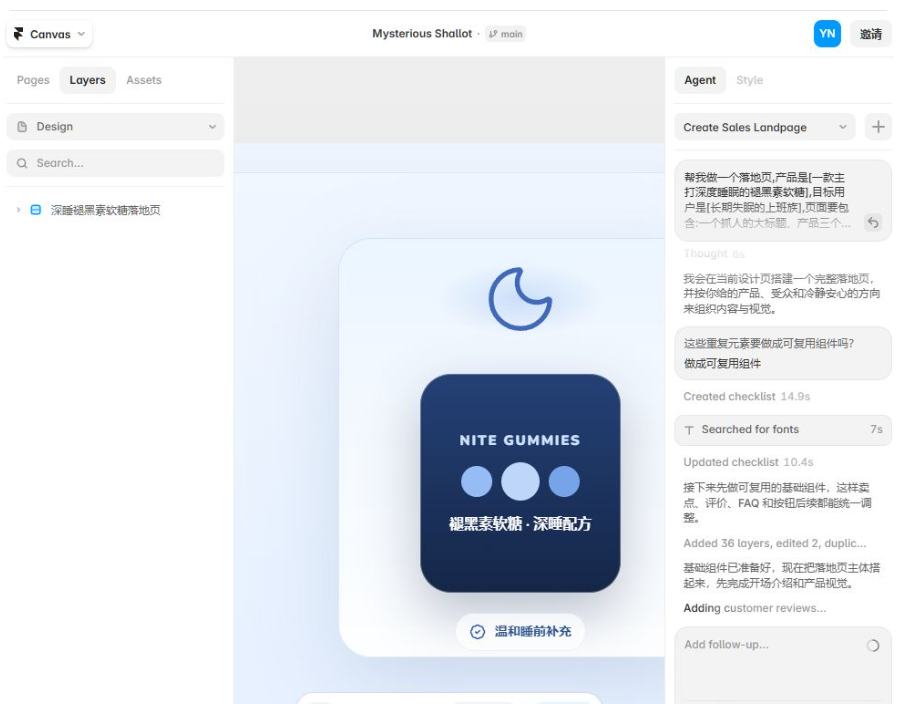
Task: Click the main branch badge
Action: [505, 34]
